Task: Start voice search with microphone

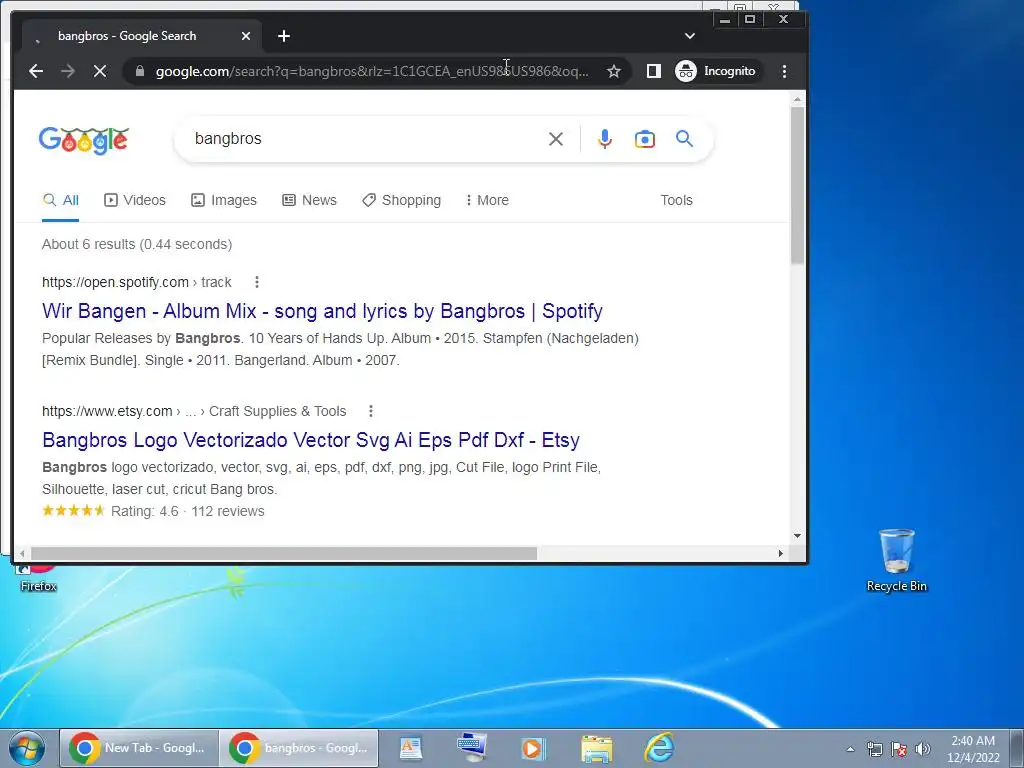Action: [605, 138]
